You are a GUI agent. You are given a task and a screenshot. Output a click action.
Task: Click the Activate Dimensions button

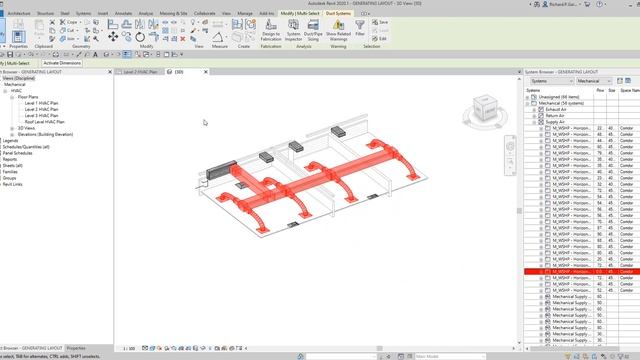coord(62,63)
